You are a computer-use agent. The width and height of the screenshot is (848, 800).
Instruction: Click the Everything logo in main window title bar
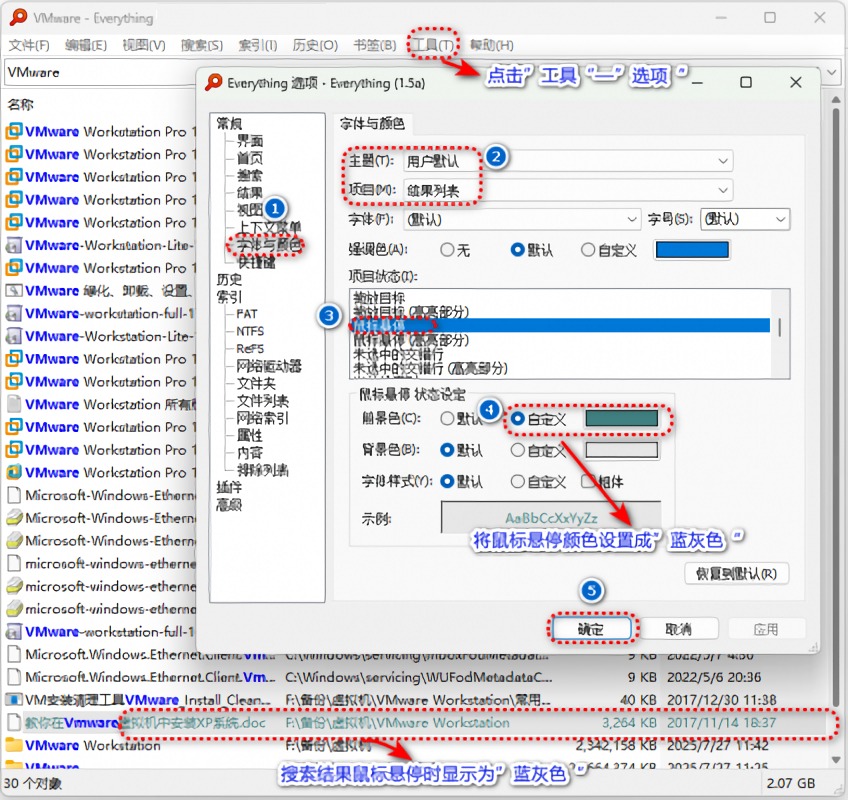pos(18,17)
